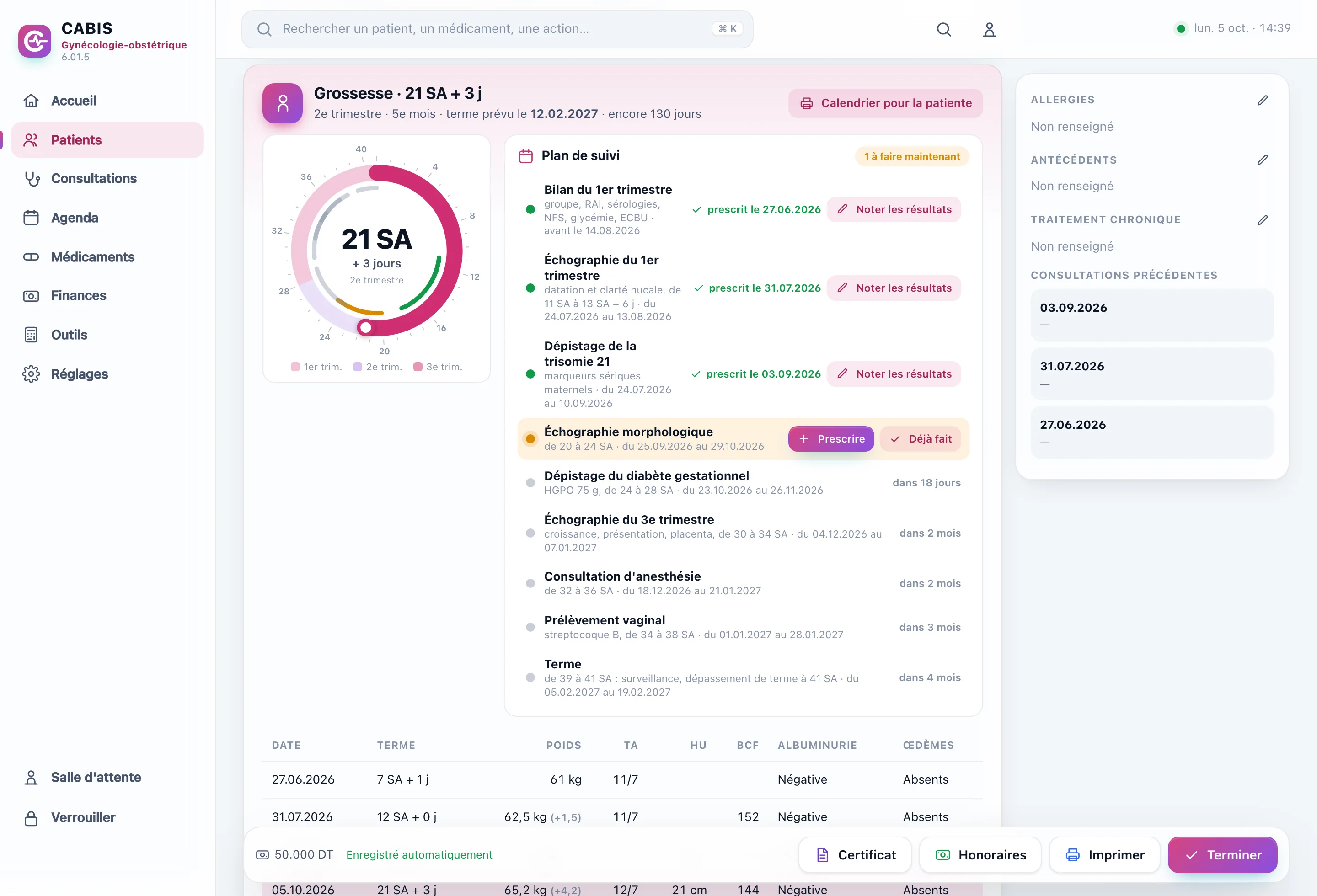
Task: Note results for Échographie du 1er trimestre
Action: 894,288
